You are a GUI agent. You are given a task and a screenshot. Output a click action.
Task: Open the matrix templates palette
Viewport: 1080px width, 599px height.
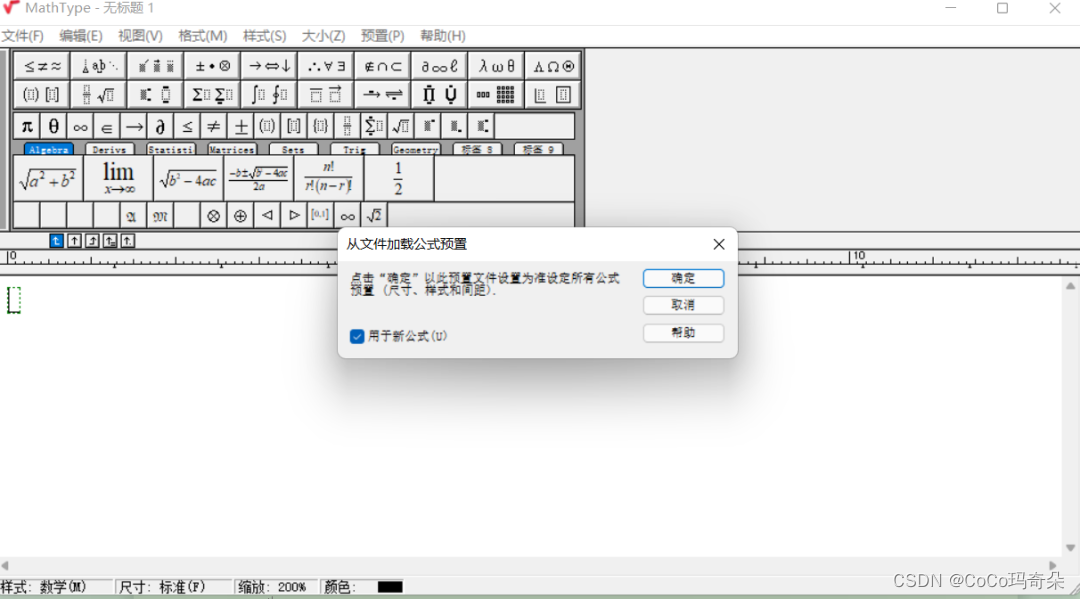(496, 95)
